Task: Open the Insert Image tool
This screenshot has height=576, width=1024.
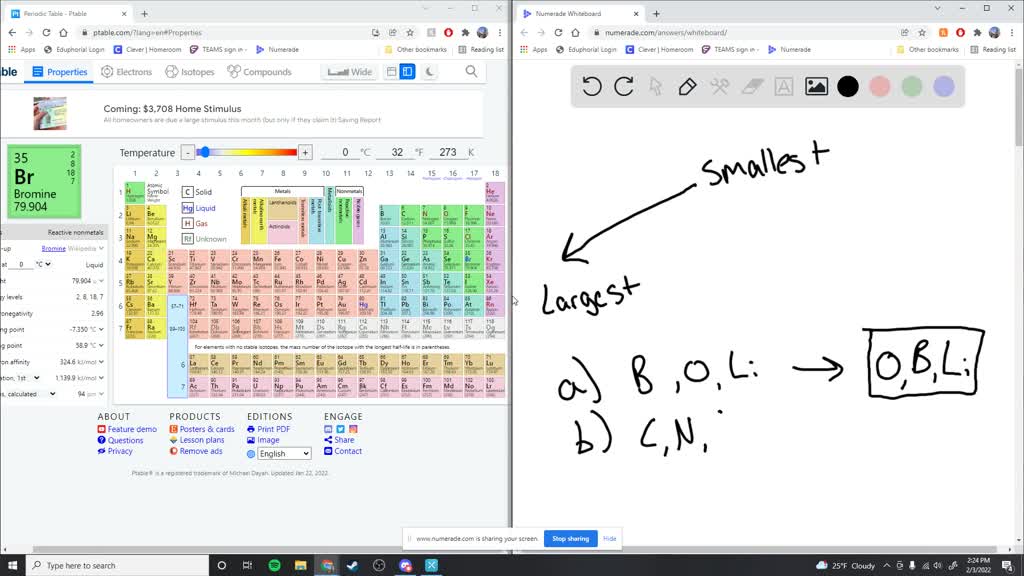Action: (x=816, y=87)
